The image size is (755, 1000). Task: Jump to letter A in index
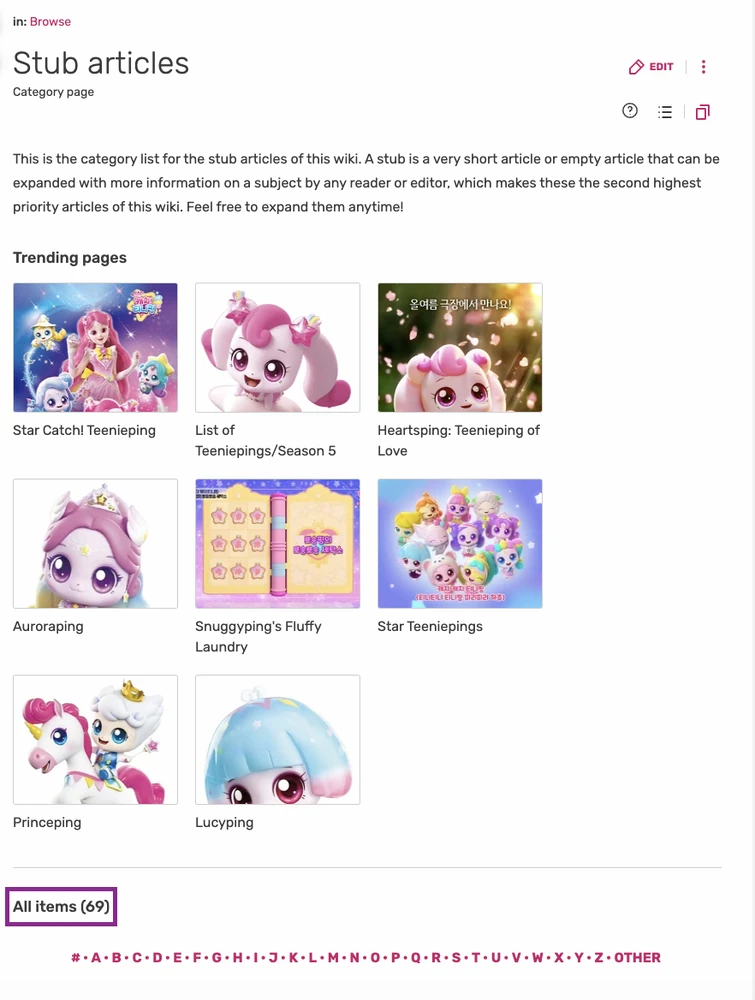[x=96, y=957]
